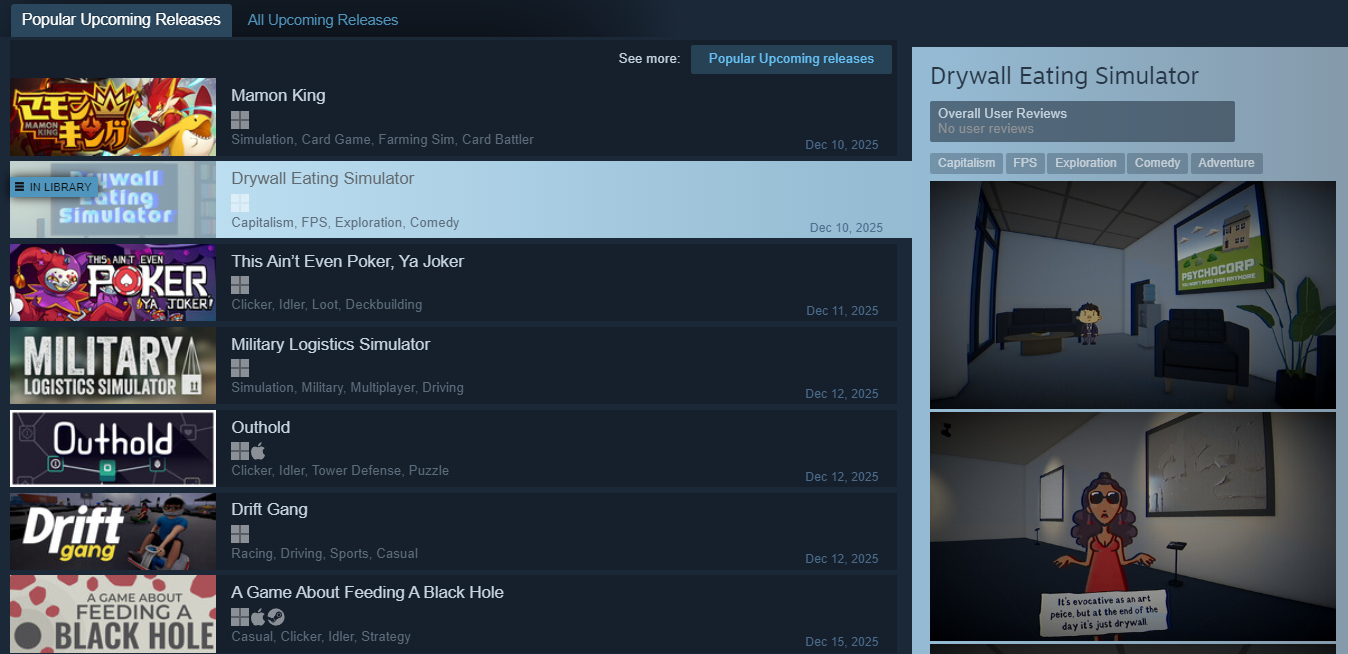Click the In Library badge icon
This screenshot has width=1348, height=654.
tap(19, 187)
